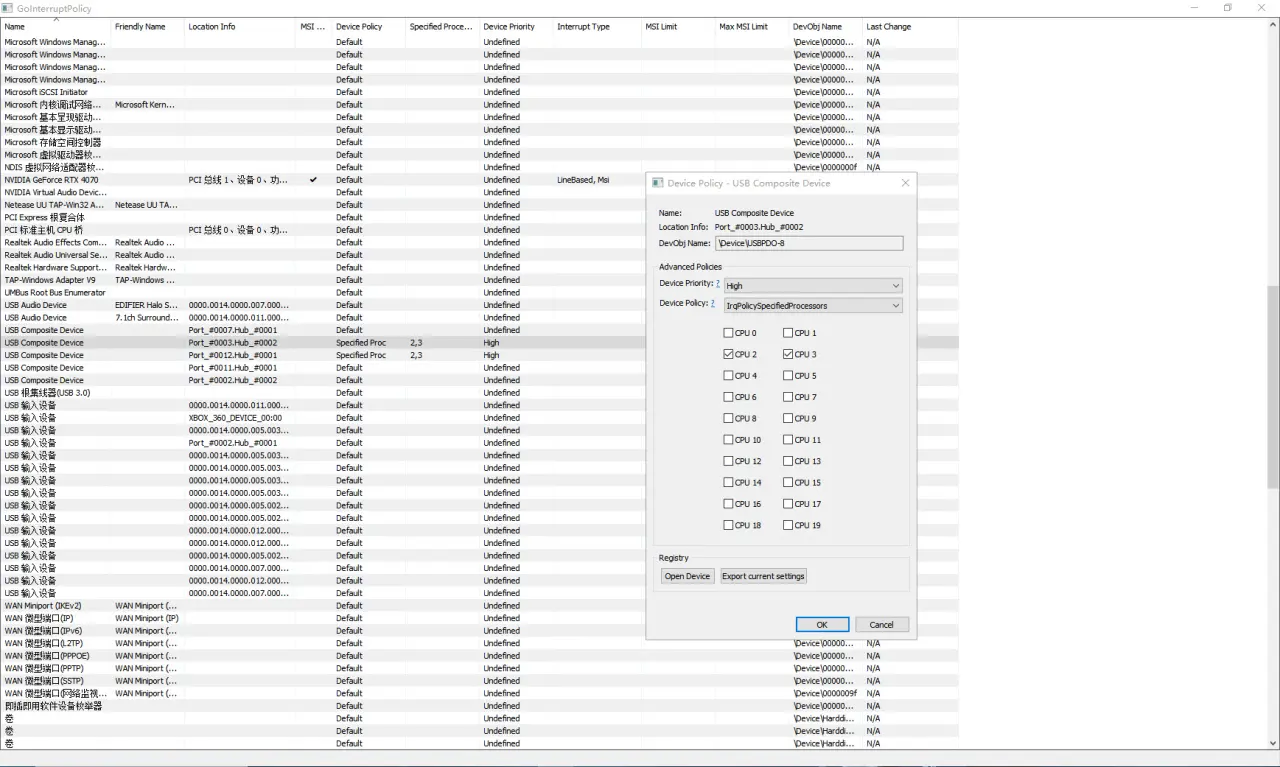Open the IrqPolicySpecifiedProcessors policy dropdown
Image resolution: width=1280 pixels, height=767 pixels.
click(813, 306)
